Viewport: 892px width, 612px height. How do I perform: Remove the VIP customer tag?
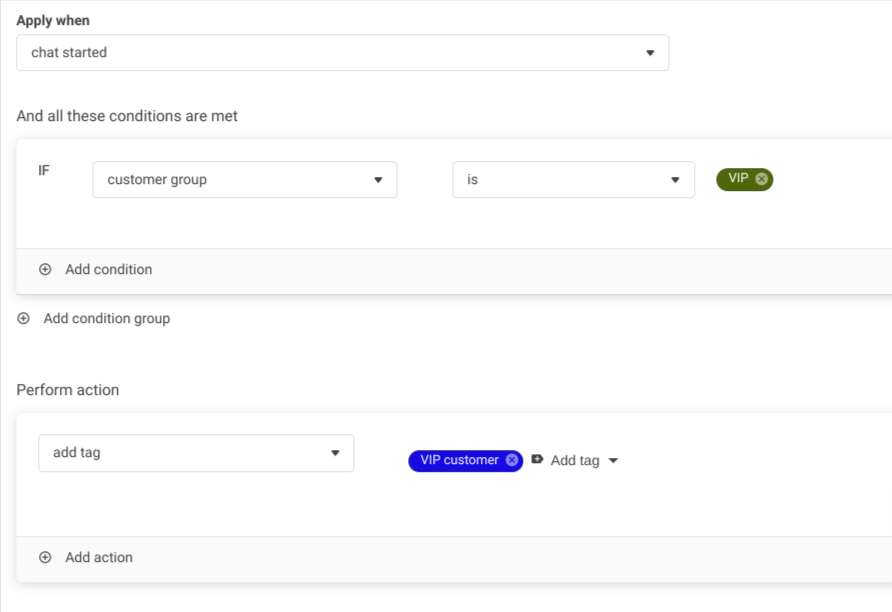click(512, 460)
